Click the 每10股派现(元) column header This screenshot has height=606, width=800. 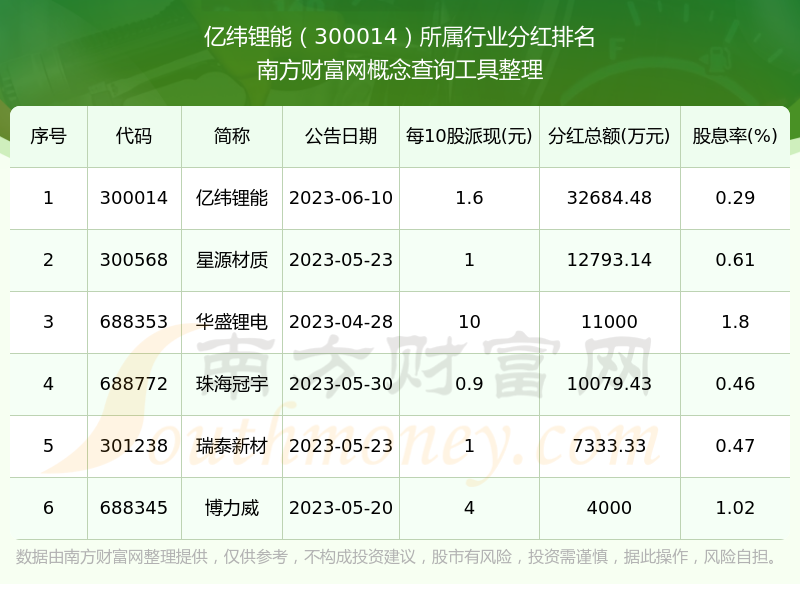(x=469, y=136)
